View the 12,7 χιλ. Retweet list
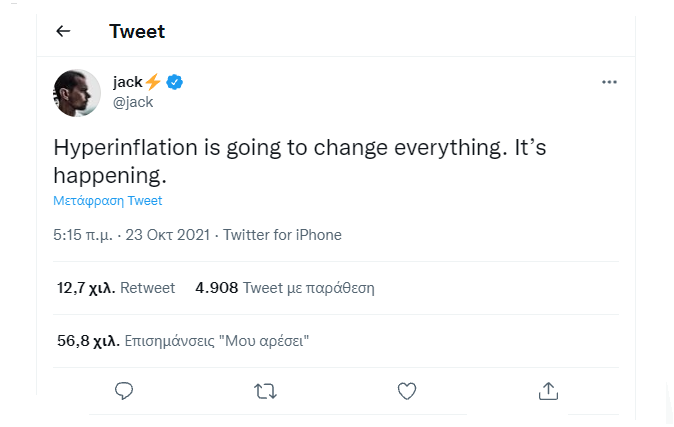674x427 pixels. click(116, 288)
